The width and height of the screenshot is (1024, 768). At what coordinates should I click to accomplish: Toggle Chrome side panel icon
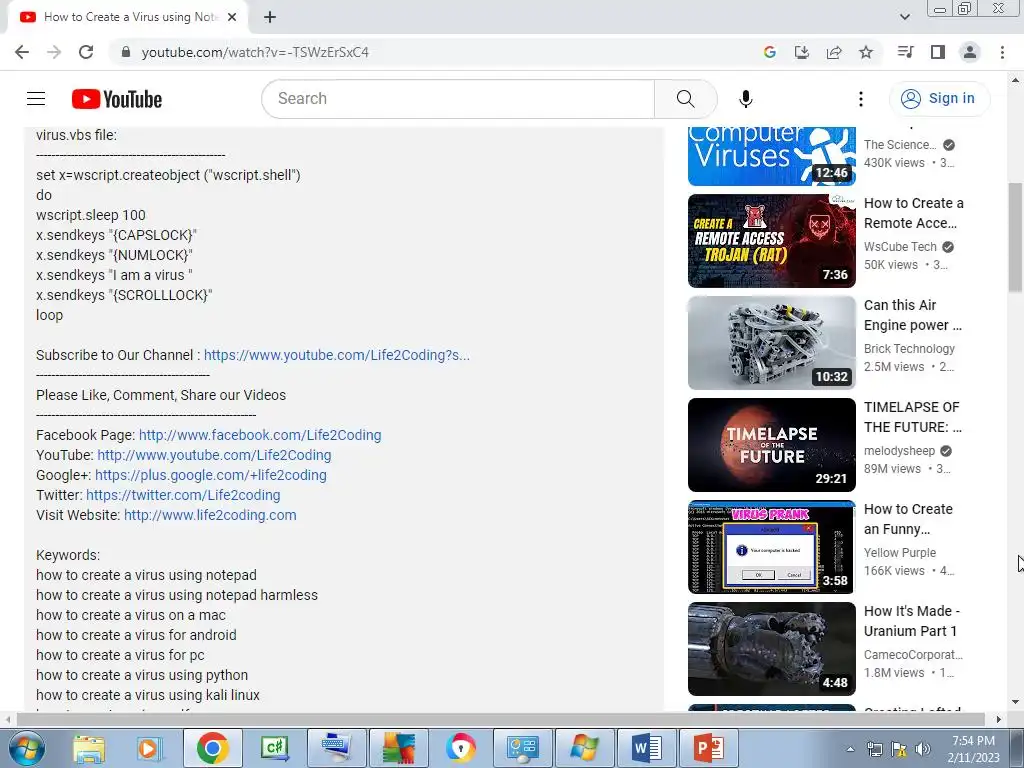click(x=938, y=52)
